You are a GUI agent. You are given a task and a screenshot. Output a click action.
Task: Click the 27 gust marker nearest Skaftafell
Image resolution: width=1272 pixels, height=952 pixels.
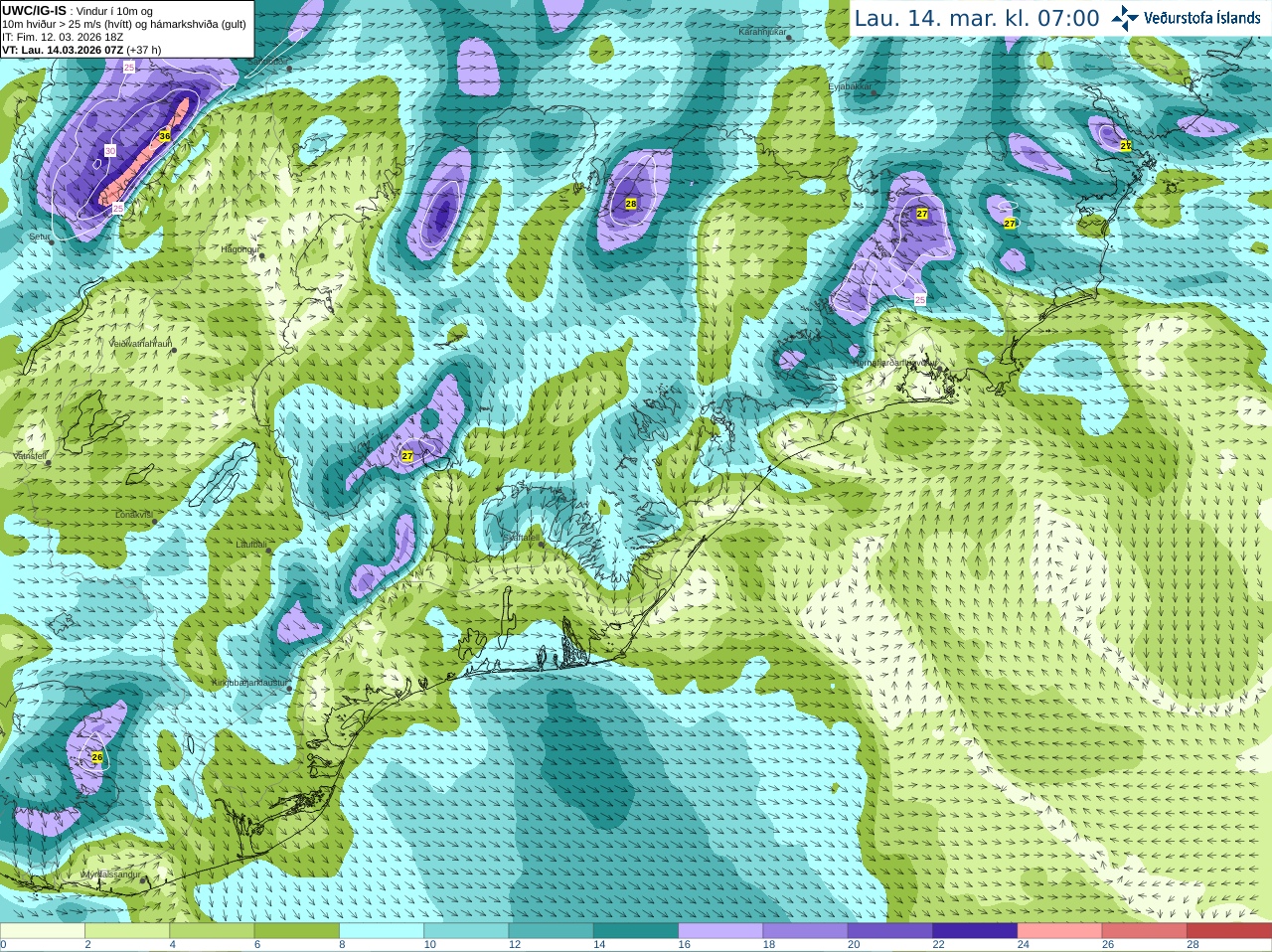pos(406,456)
